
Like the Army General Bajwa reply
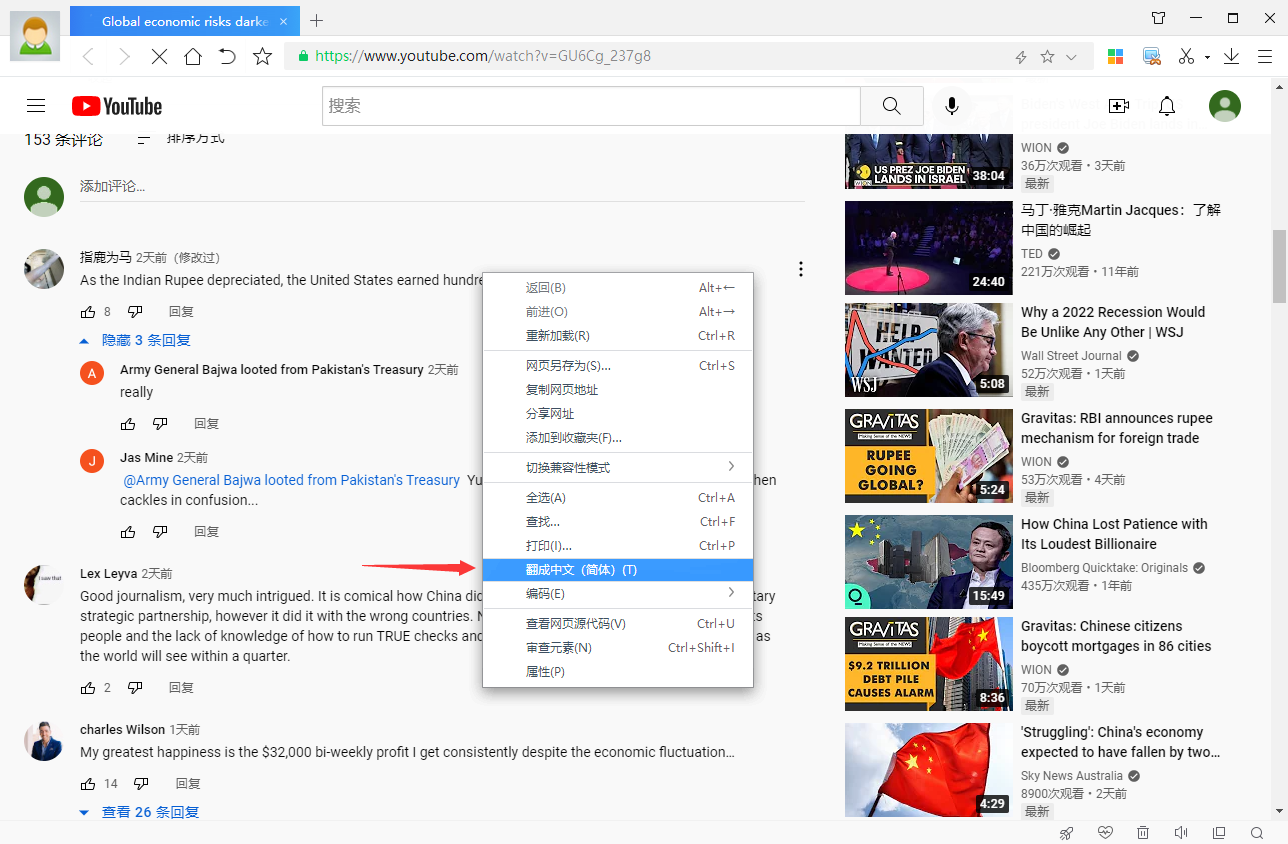pyautogui.click(x=128, y=424)
